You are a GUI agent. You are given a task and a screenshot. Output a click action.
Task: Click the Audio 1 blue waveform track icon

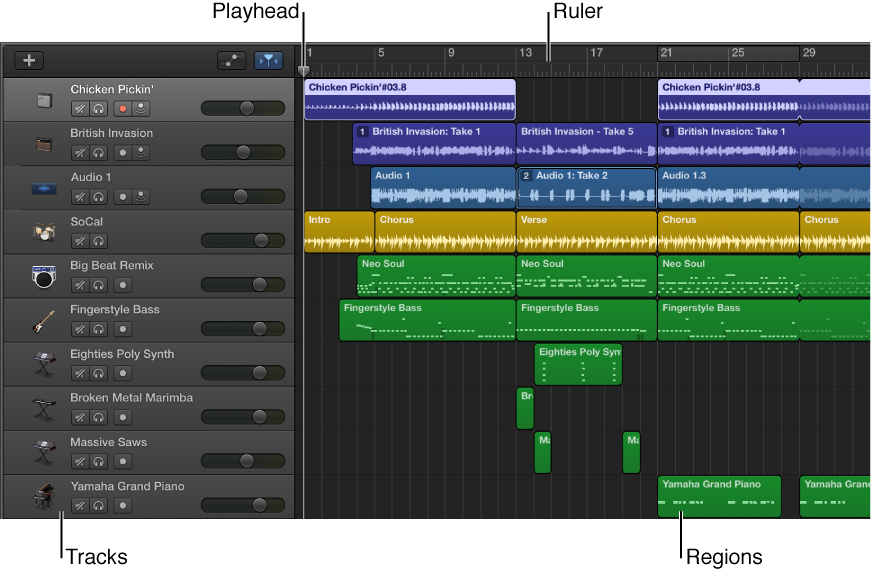(x=42, y=188)
